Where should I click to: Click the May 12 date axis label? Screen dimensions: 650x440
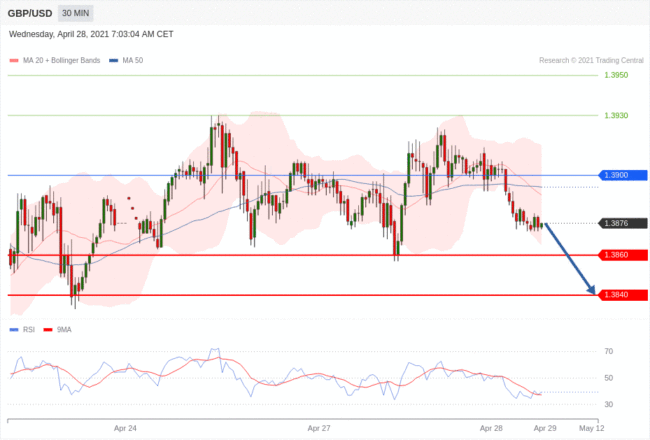click(x=592, y=428)
